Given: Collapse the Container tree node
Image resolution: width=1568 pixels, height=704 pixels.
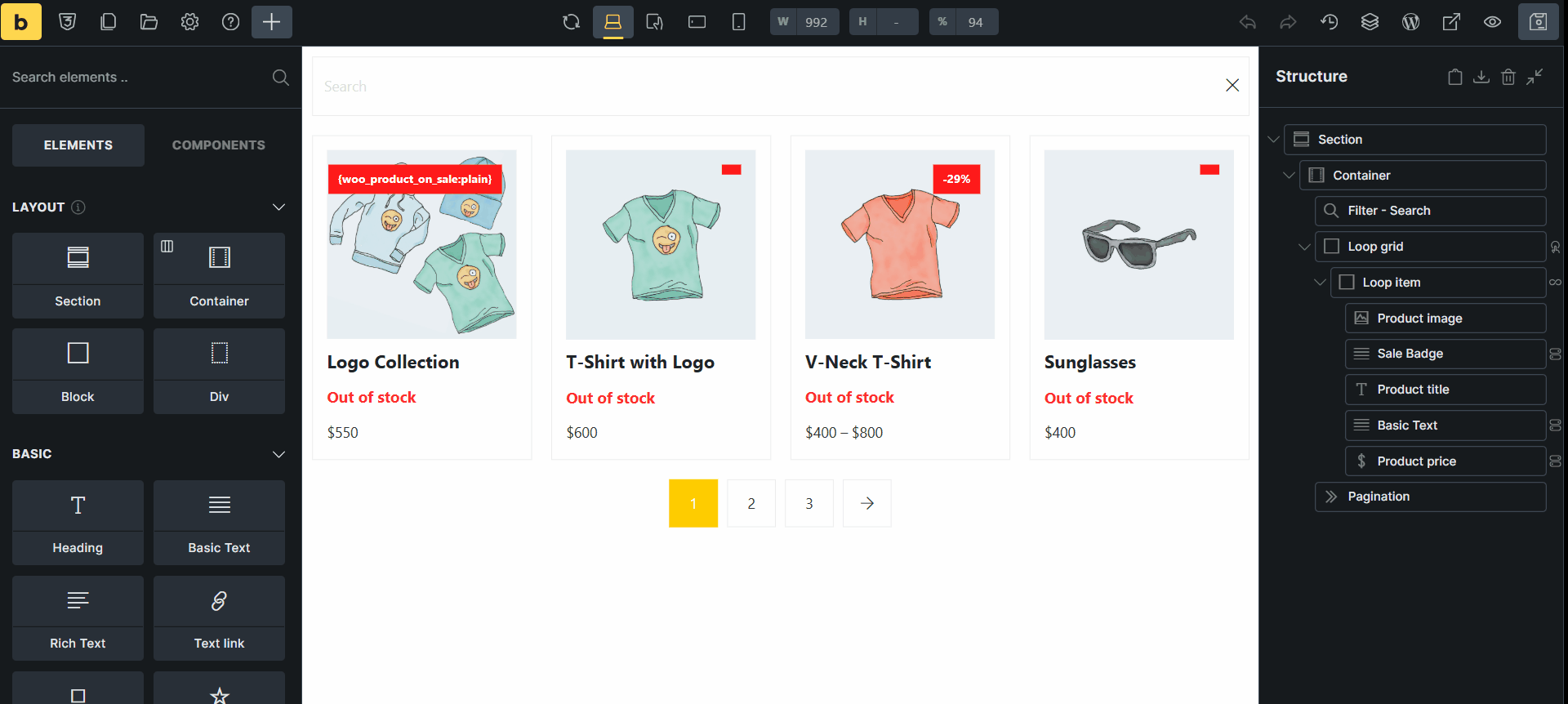Looking at the screenshot, I should point(1289,176).
